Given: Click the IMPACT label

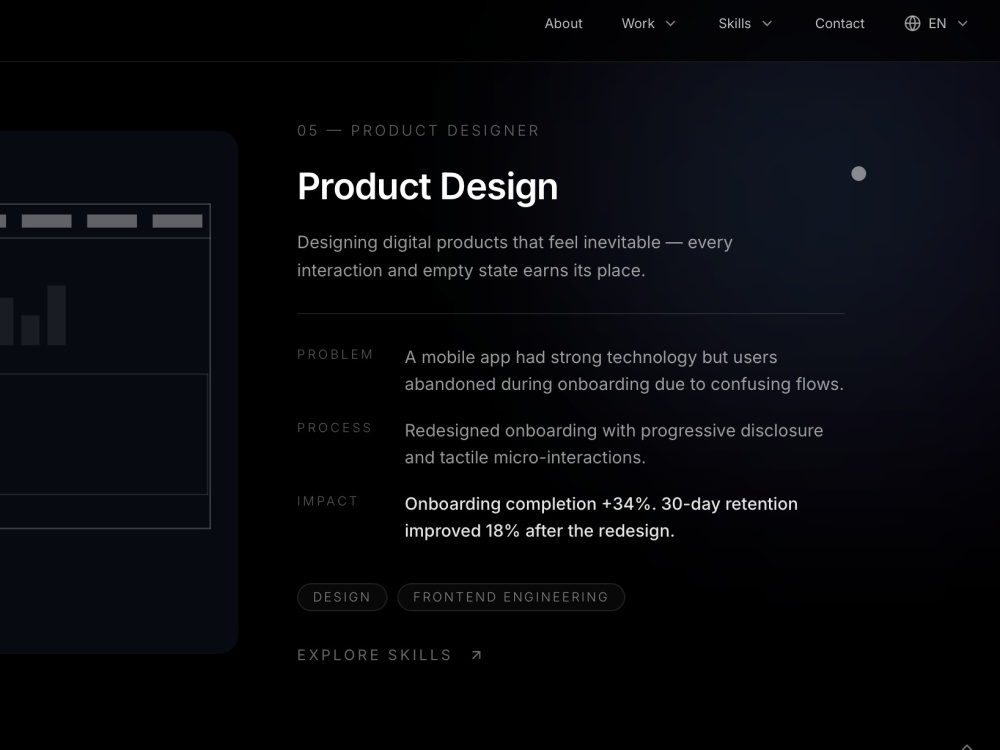Looking at the screenshot, I should point(327,501).
